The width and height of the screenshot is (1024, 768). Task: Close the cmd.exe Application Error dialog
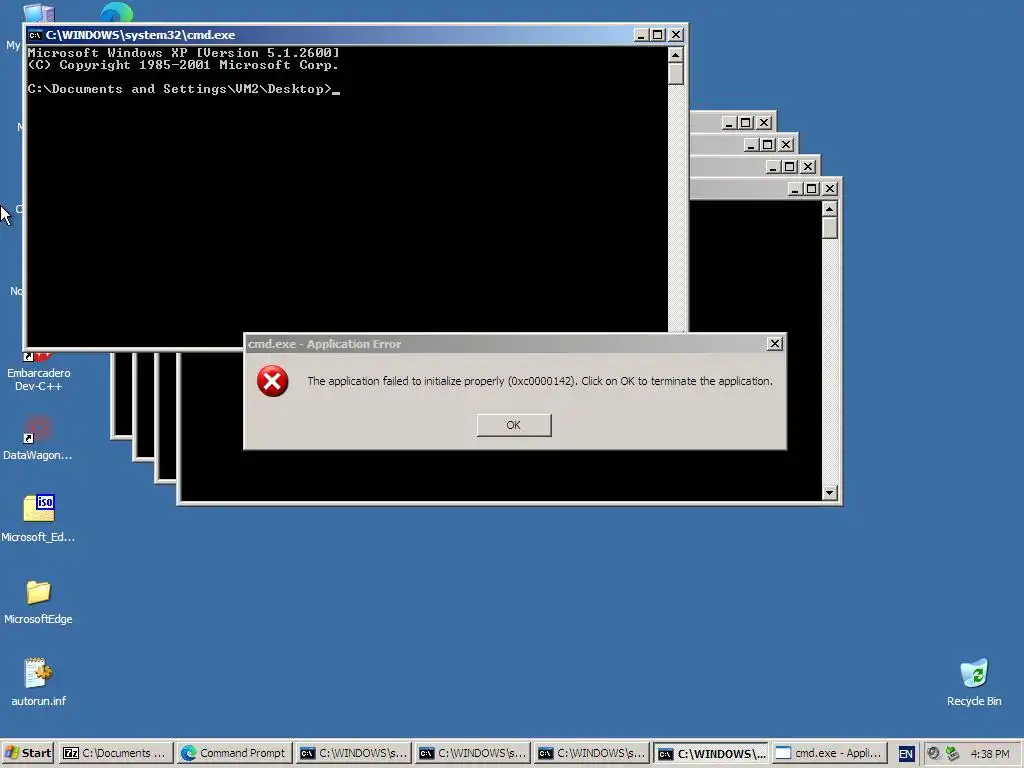[774, 344]
